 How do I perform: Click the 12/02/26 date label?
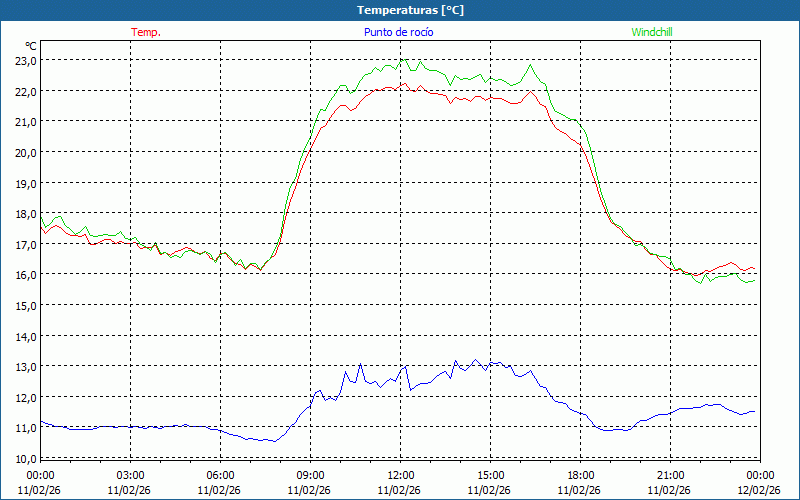click(759, 490)
